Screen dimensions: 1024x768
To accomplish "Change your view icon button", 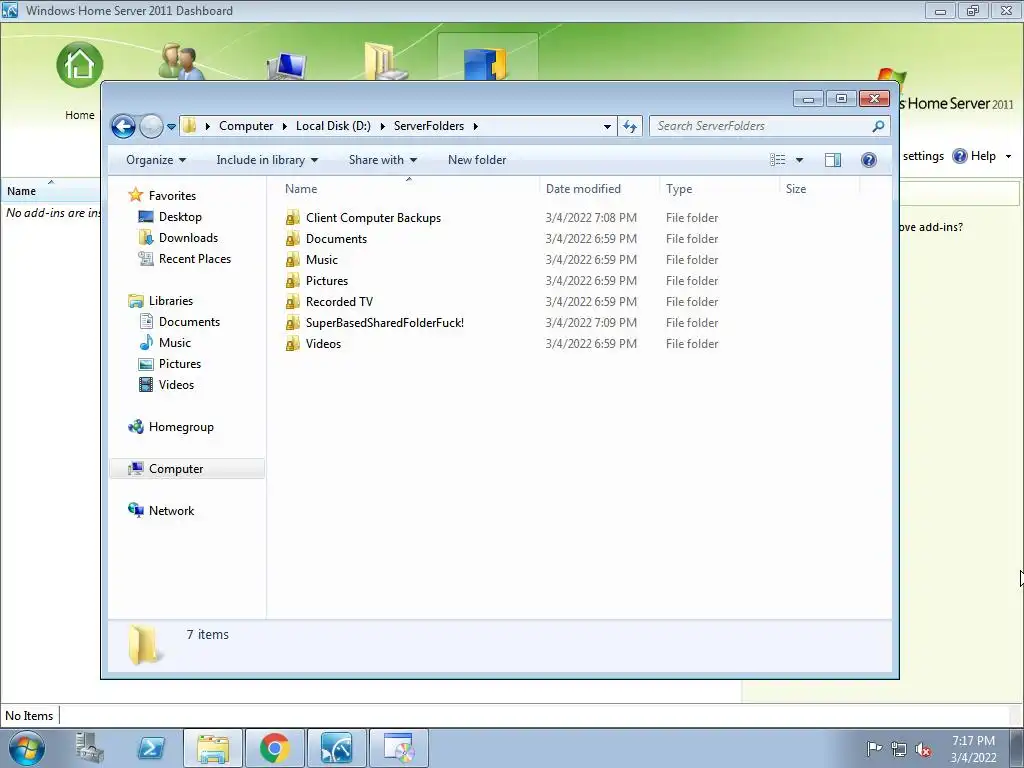I will tap(777, 160).
